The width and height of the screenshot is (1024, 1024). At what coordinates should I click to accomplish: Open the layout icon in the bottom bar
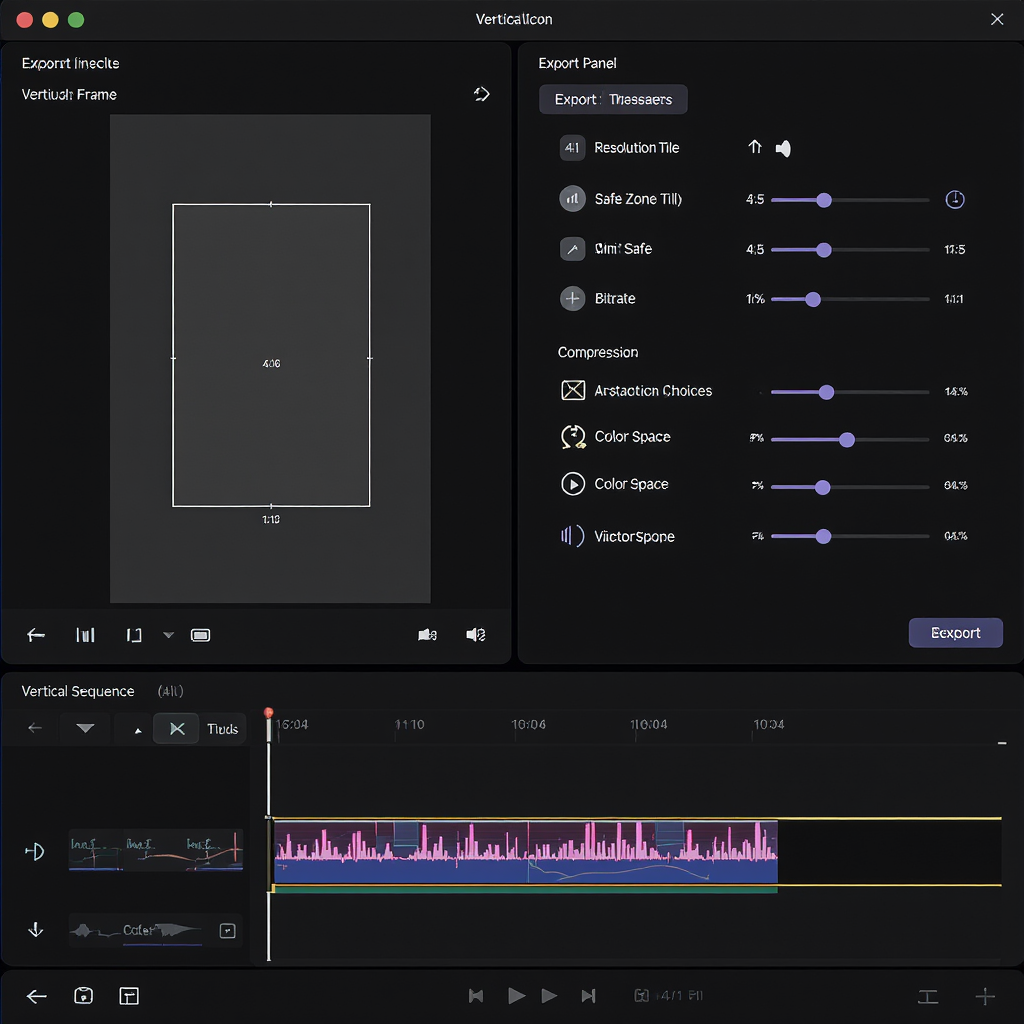(129, 996)
